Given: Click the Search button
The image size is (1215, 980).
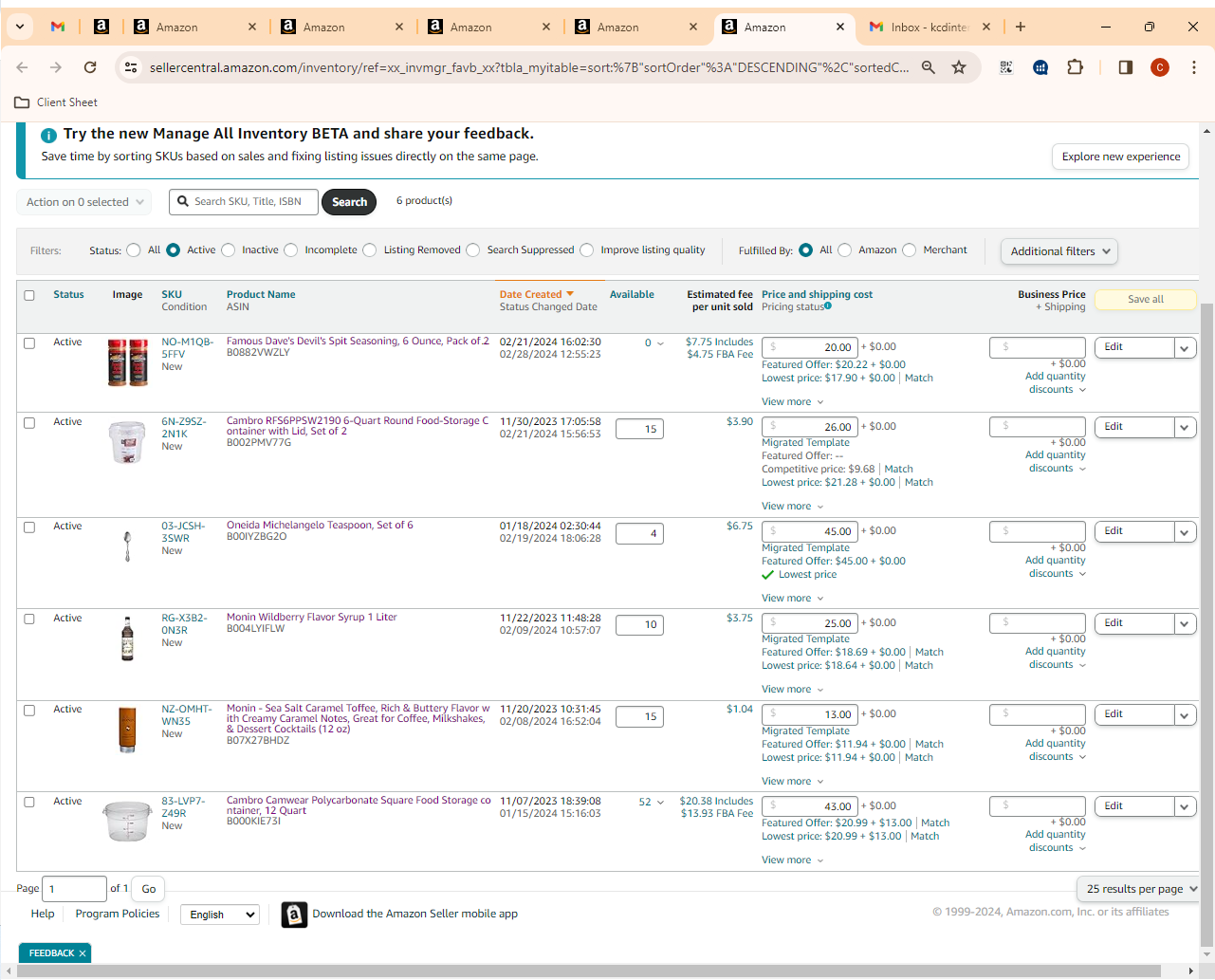Looking at the screenshot, I should click(x=349, y=202).
